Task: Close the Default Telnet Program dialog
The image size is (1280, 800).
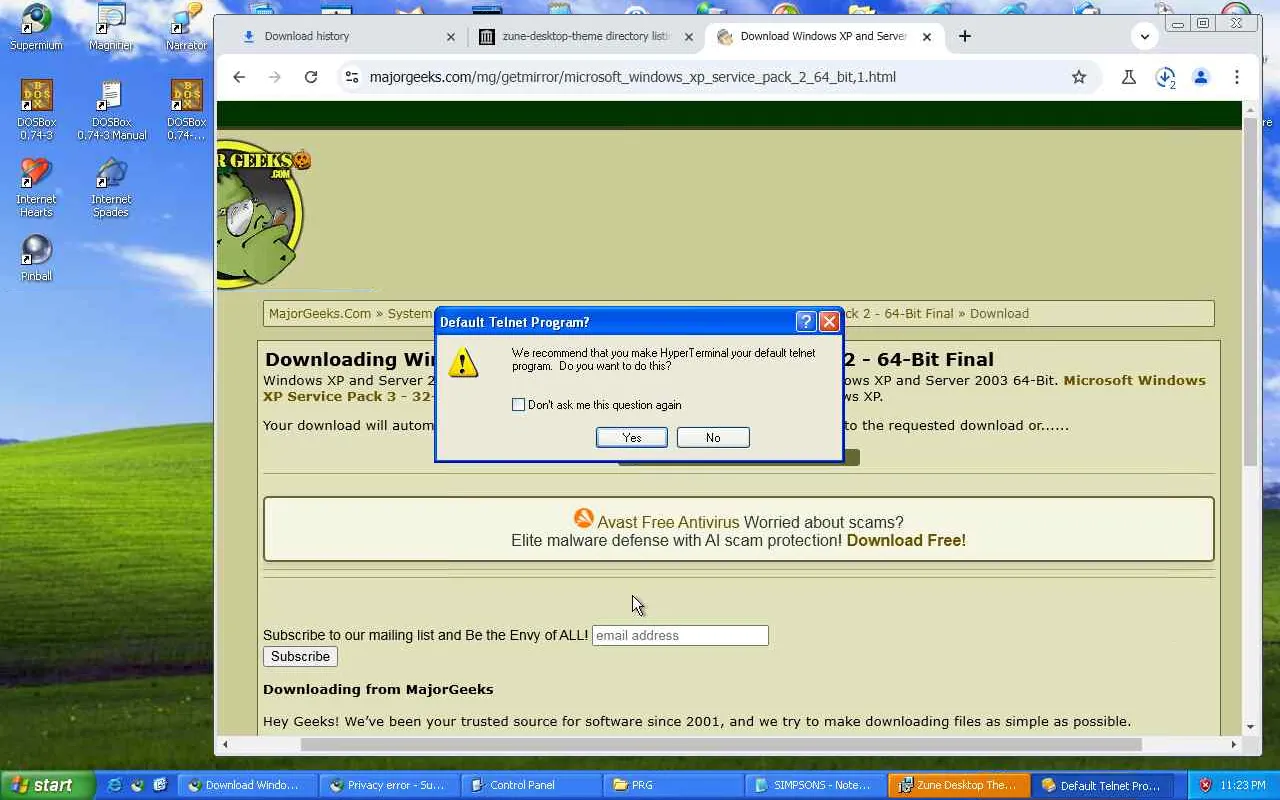Action: click(x=829, y=321)
